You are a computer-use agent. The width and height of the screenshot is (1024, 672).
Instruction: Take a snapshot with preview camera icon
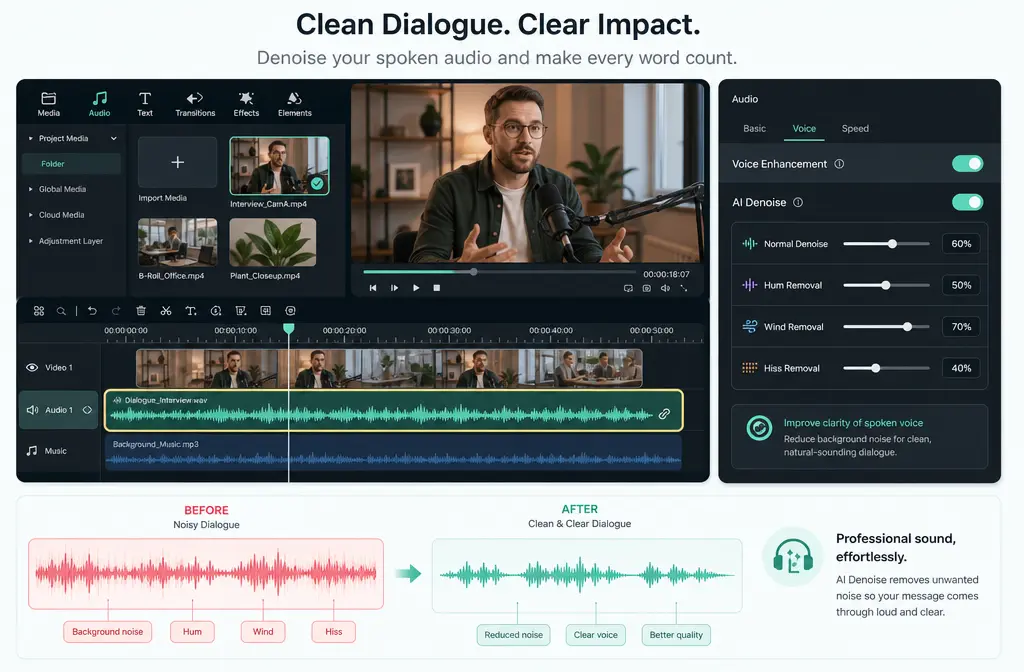pos(647,288)
